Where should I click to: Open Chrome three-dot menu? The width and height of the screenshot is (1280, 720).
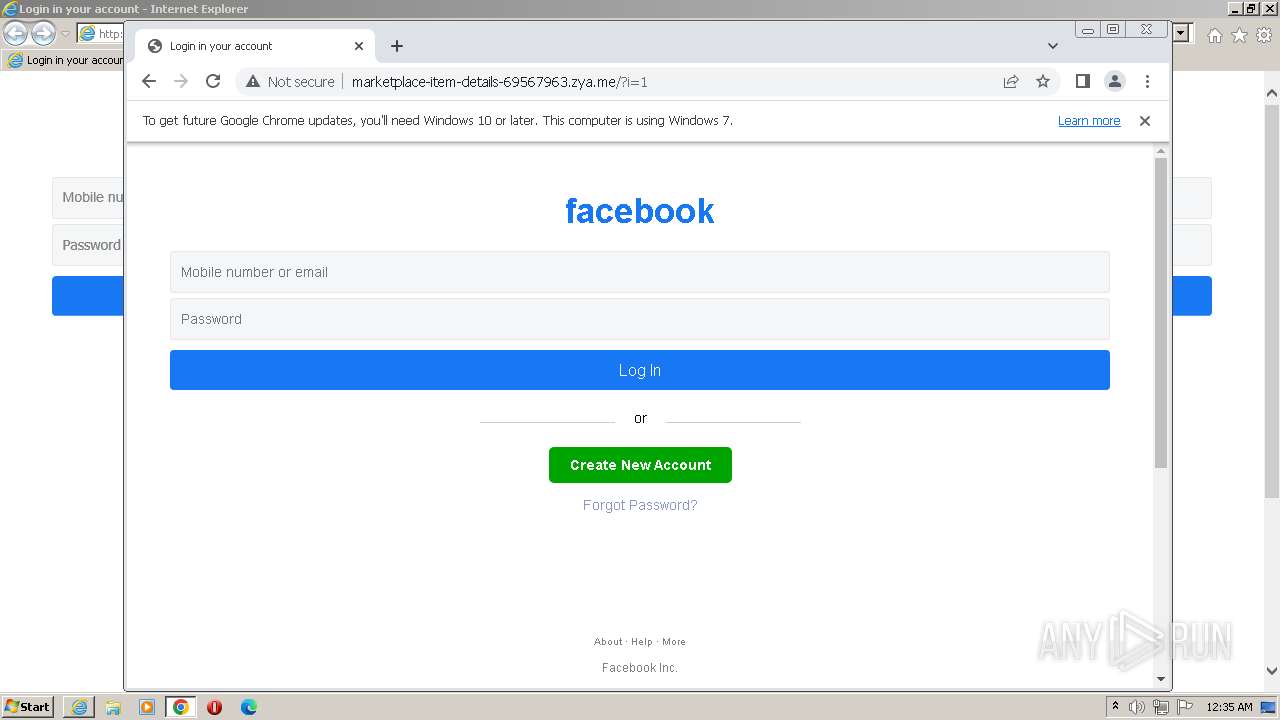tap(1147, 82)
